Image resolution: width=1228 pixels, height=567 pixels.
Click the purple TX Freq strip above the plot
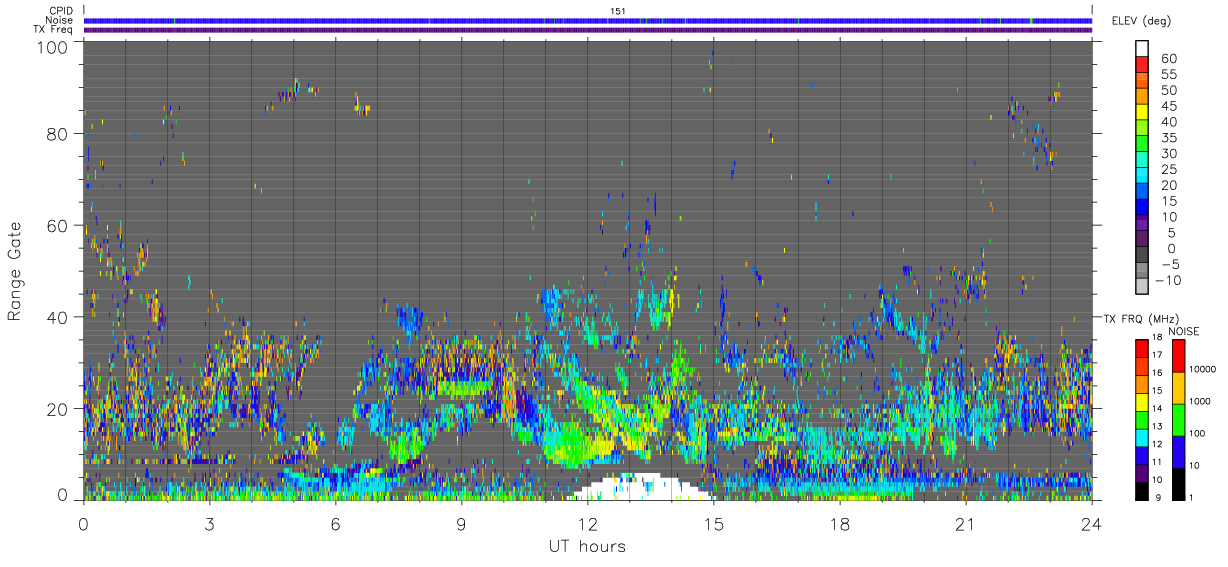pos(588,30)
